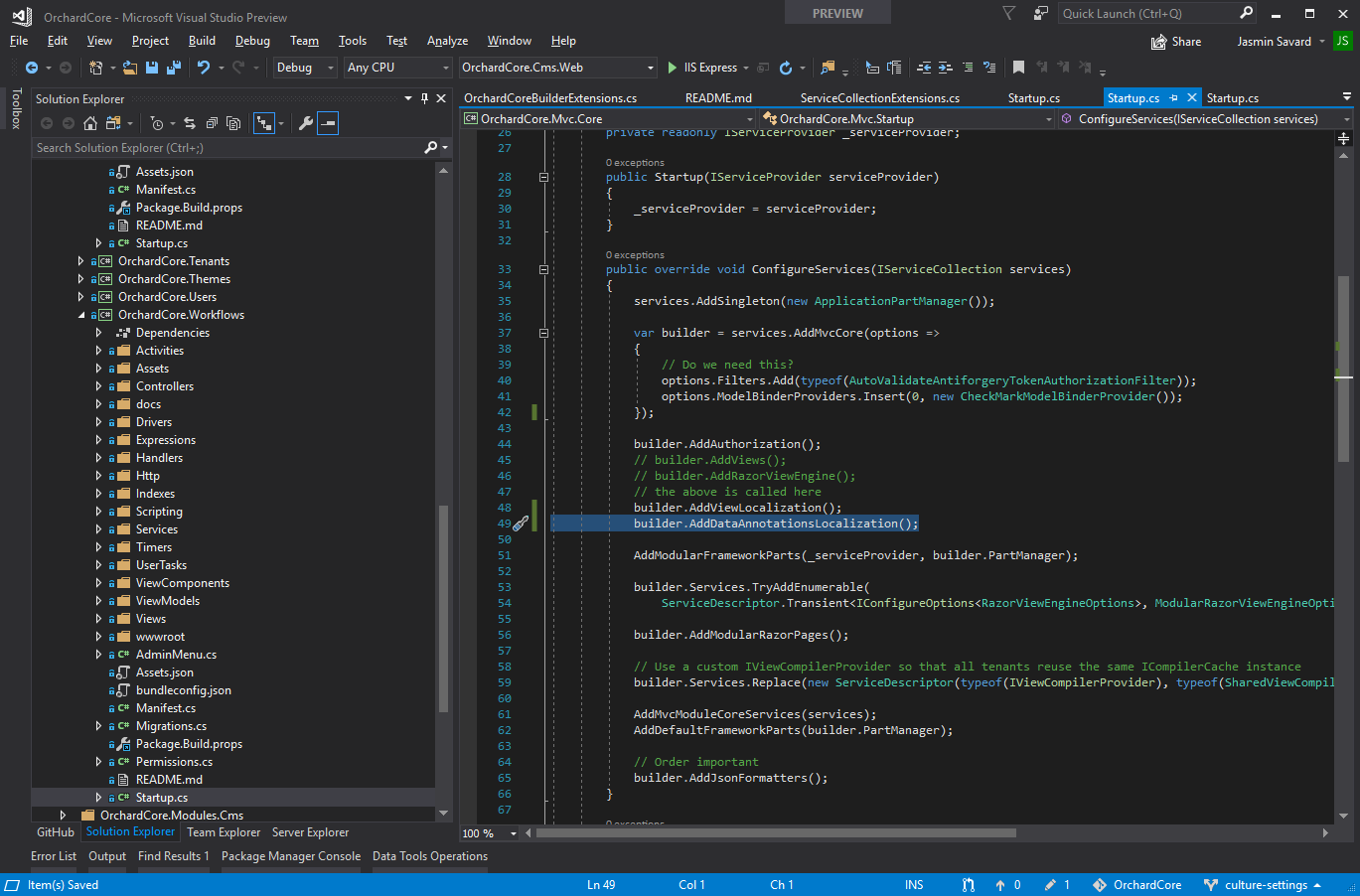
Task: Click the Navigate Backward arrow icon
Action: (32, 68)
